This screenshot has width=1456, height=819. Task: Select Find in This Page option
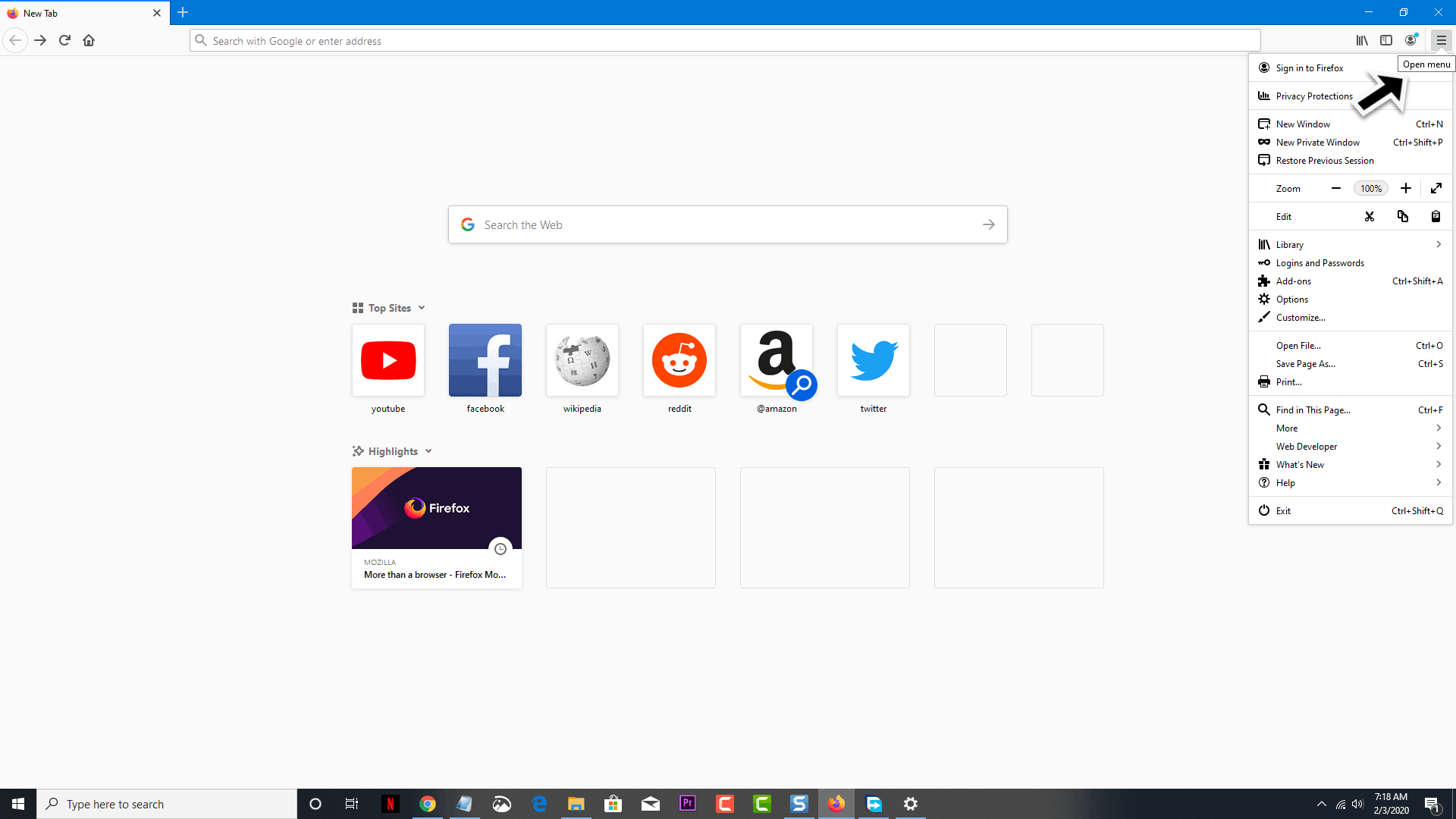[x=1313, y=409]
